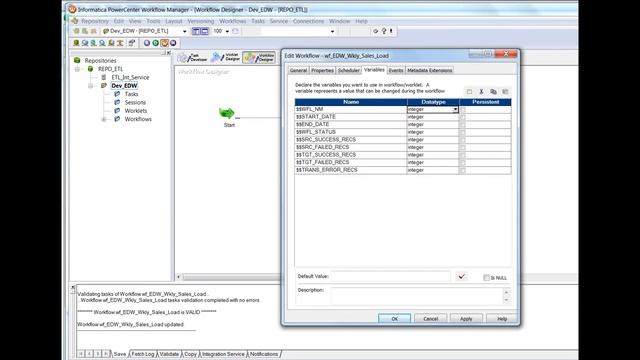
Task: Switch to the General tab
Action: (298, 70)
